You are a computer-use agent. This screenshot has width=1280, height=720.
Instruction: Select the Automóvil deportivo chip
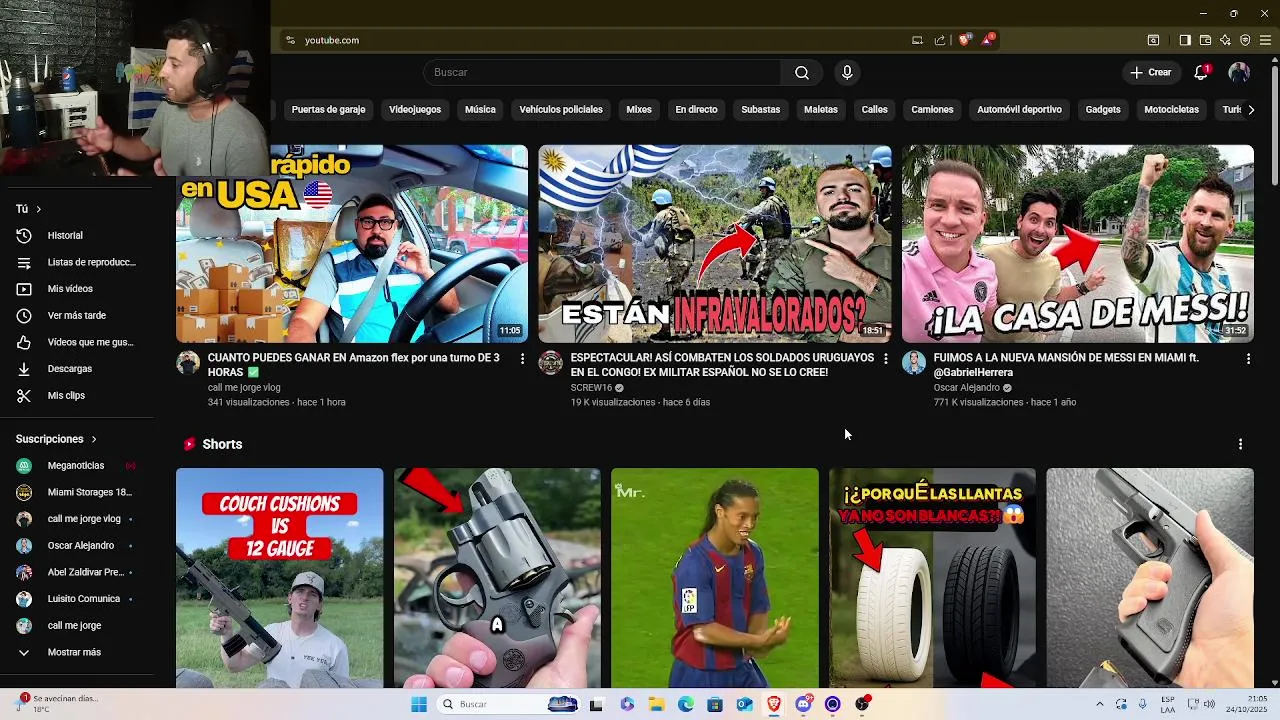pos(1019,109)
